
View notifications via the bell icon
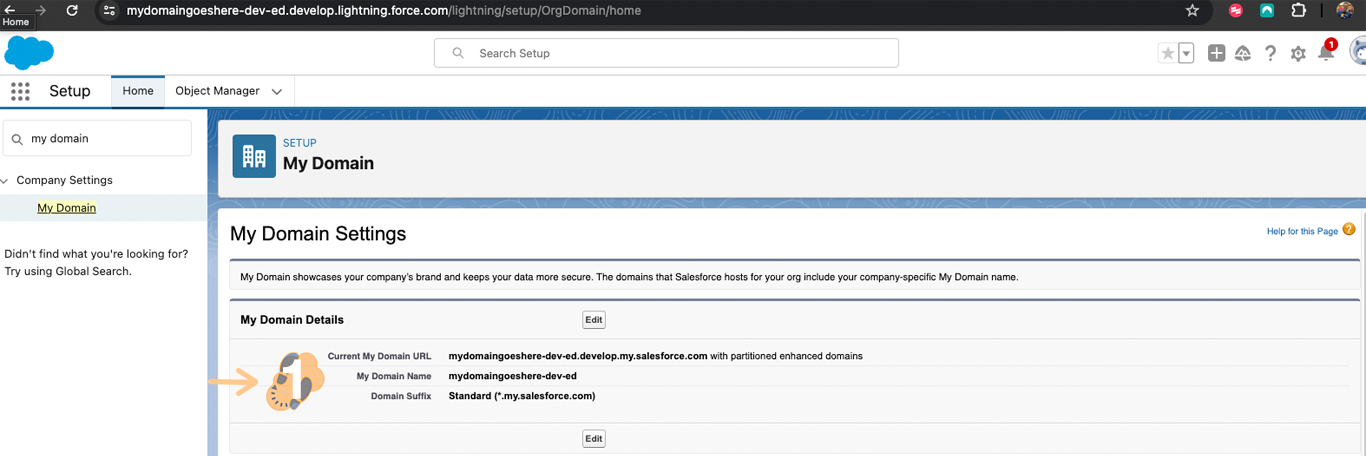click(1326, 54)
